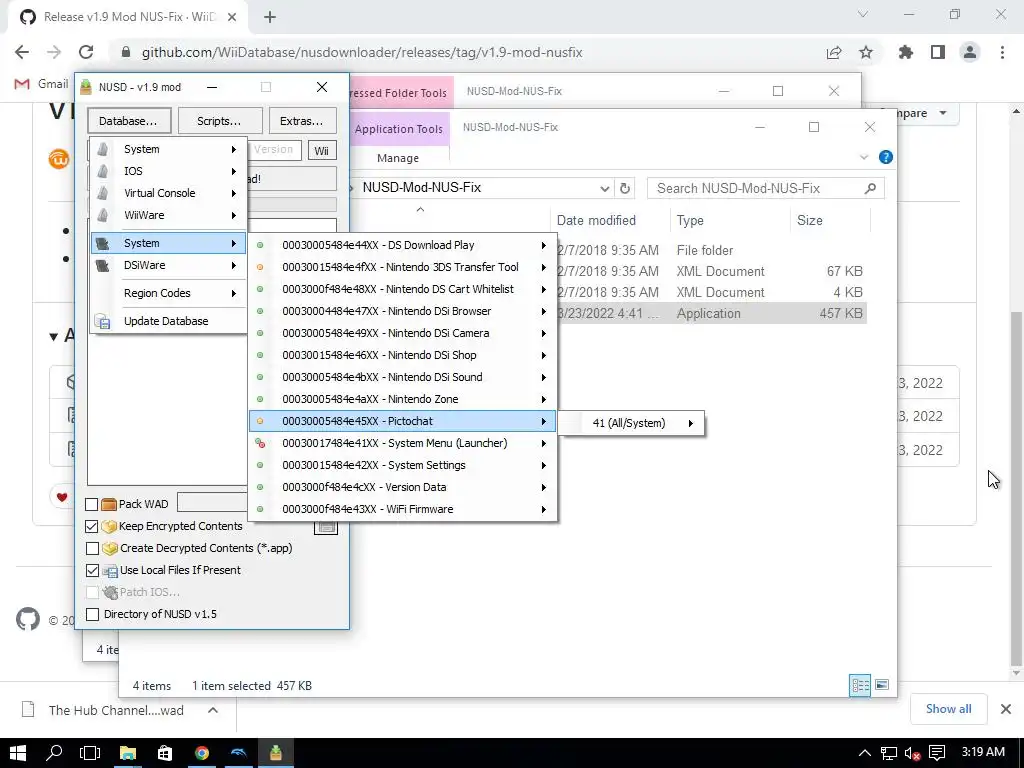Open the Explorer address bar history dropdown
This screenshot has height=768, width=1024.
click(605, 189)
